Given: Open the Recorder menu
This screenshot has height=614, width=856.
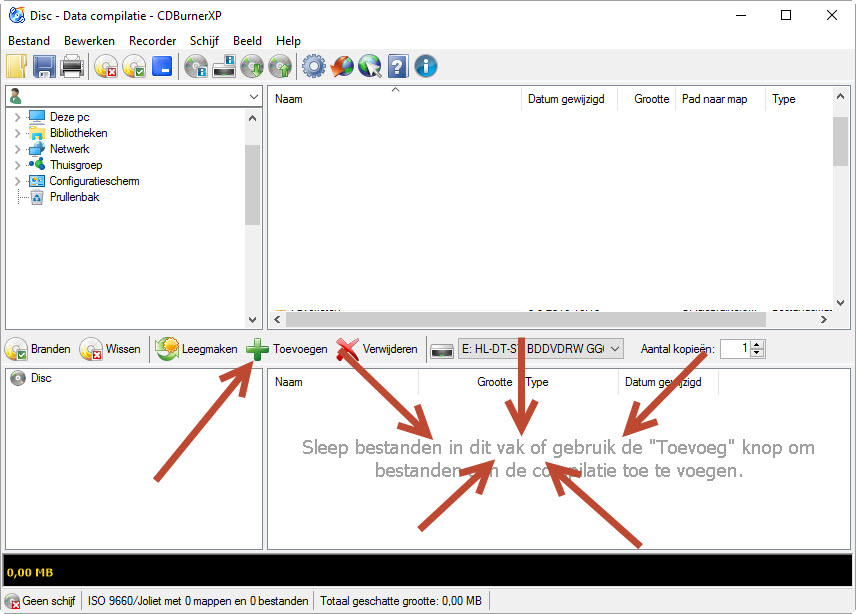Looking at the screenshot, I should (x=152, y=41).
